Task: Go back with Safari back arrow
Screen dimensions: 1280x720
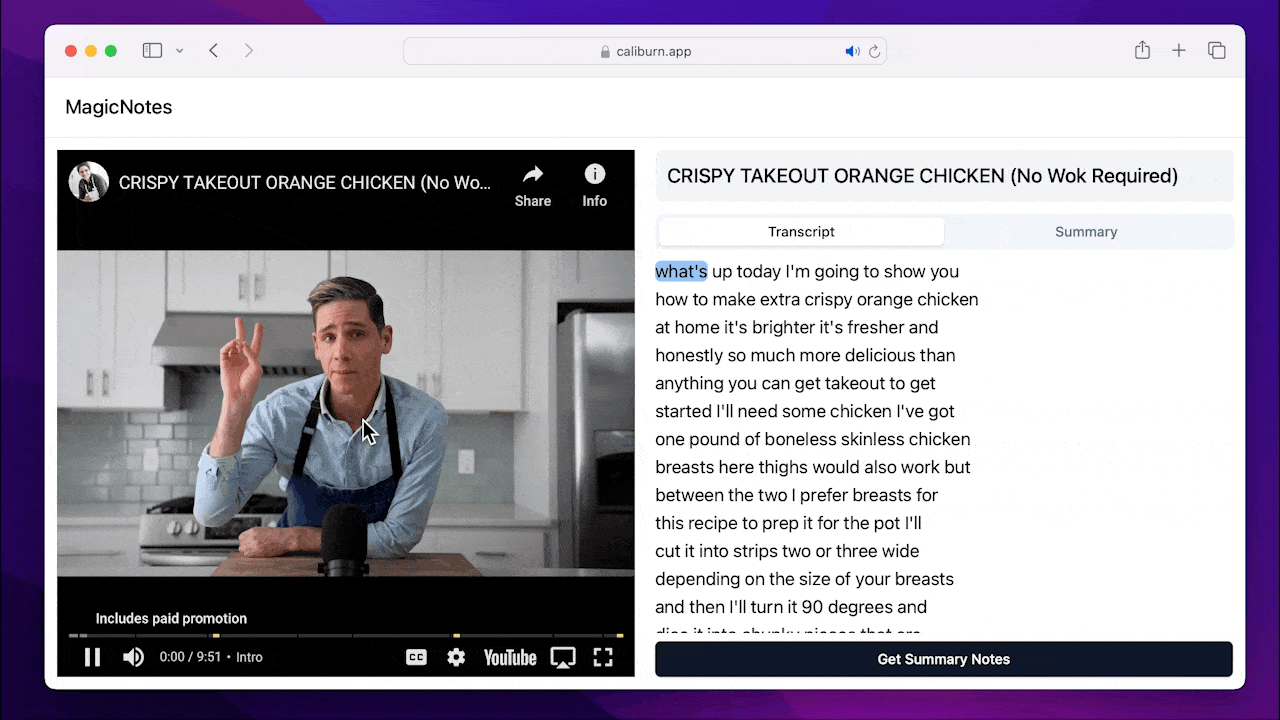Action: click(x=213, y=51)
